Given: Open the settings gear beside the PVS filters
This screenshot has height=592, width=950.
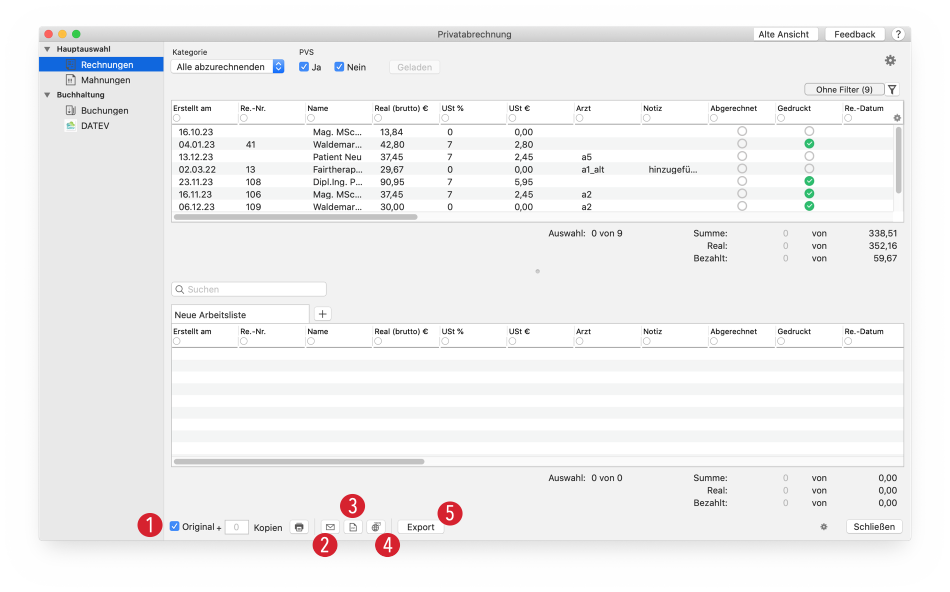Looking at the screenshot, I should point(889,61).
